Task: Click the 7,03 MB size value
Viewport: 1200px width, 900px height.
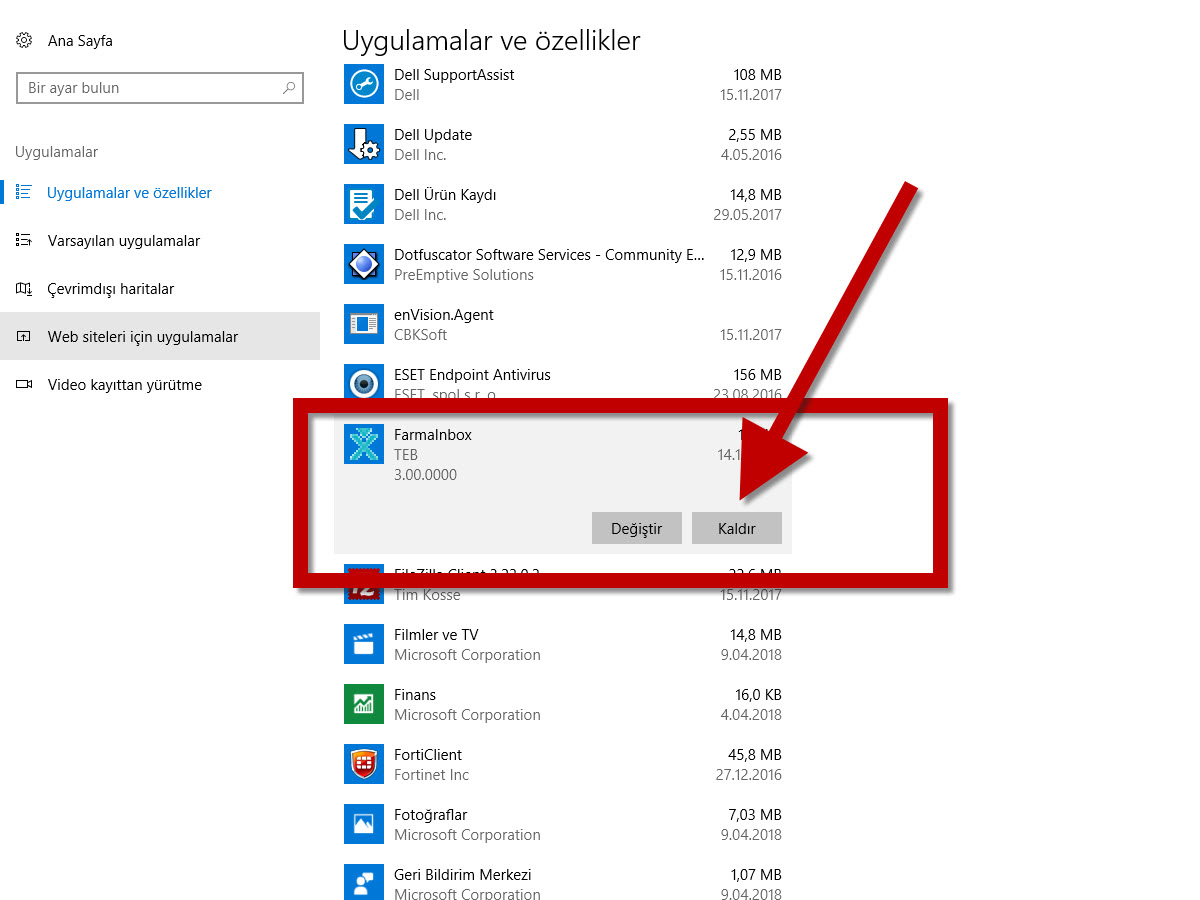Action: pos(755,815)
